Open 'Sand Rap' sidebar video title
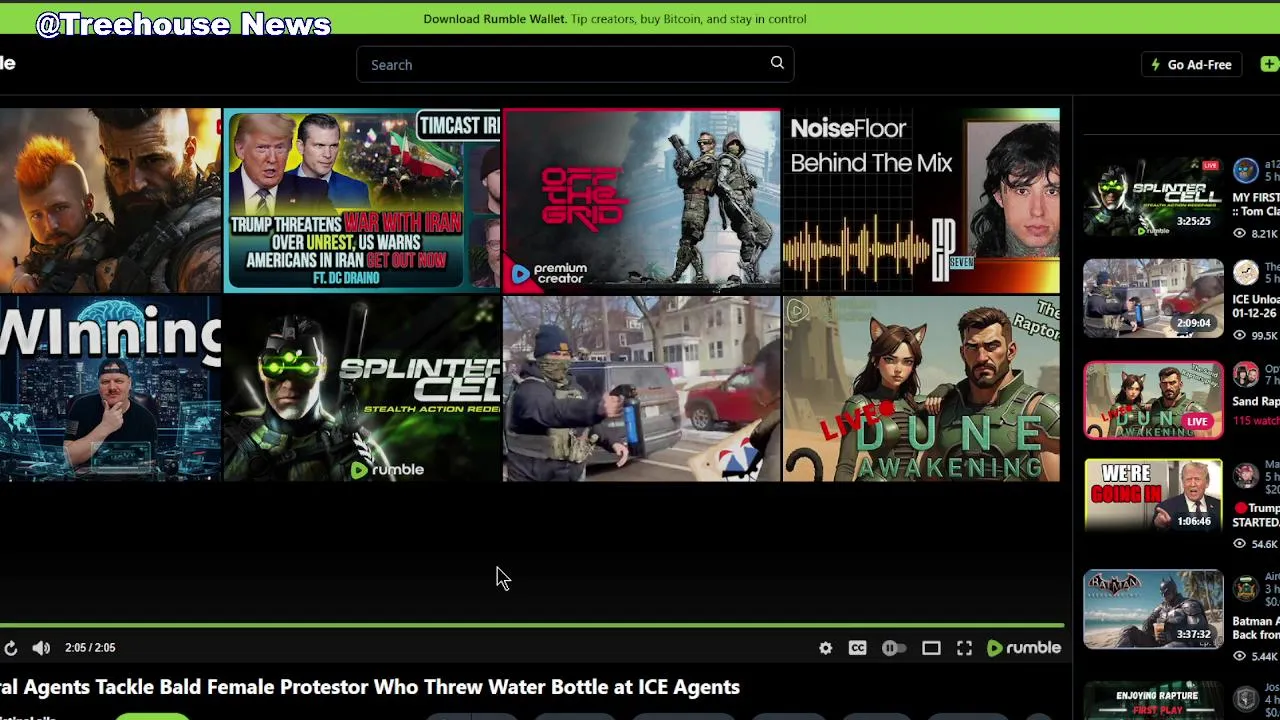This screenshot has width=1280, height=720. pyautogui.click(x=1256, y=401)
